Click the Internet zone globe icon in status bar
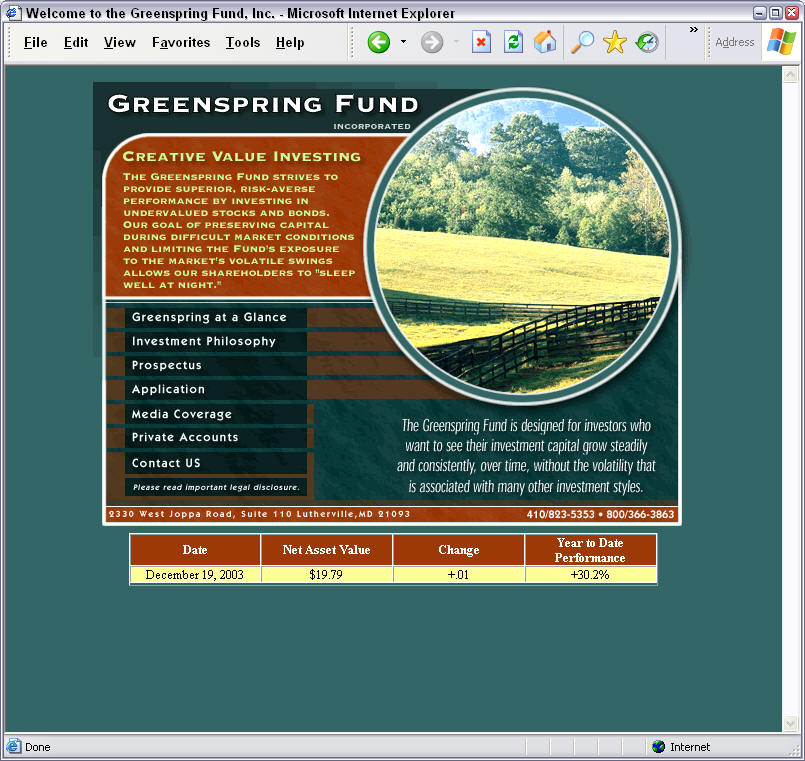Viewport: 805px width, 761px height. pos(658,747)
